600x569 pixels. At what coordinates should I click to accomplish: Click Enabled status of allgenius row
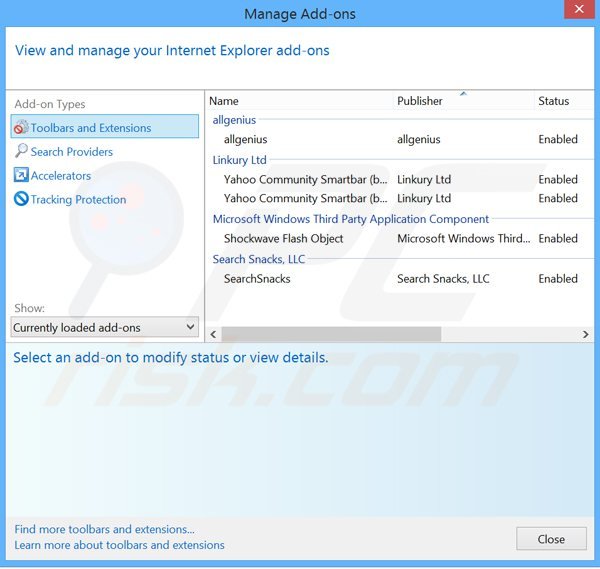click(558, 139)
